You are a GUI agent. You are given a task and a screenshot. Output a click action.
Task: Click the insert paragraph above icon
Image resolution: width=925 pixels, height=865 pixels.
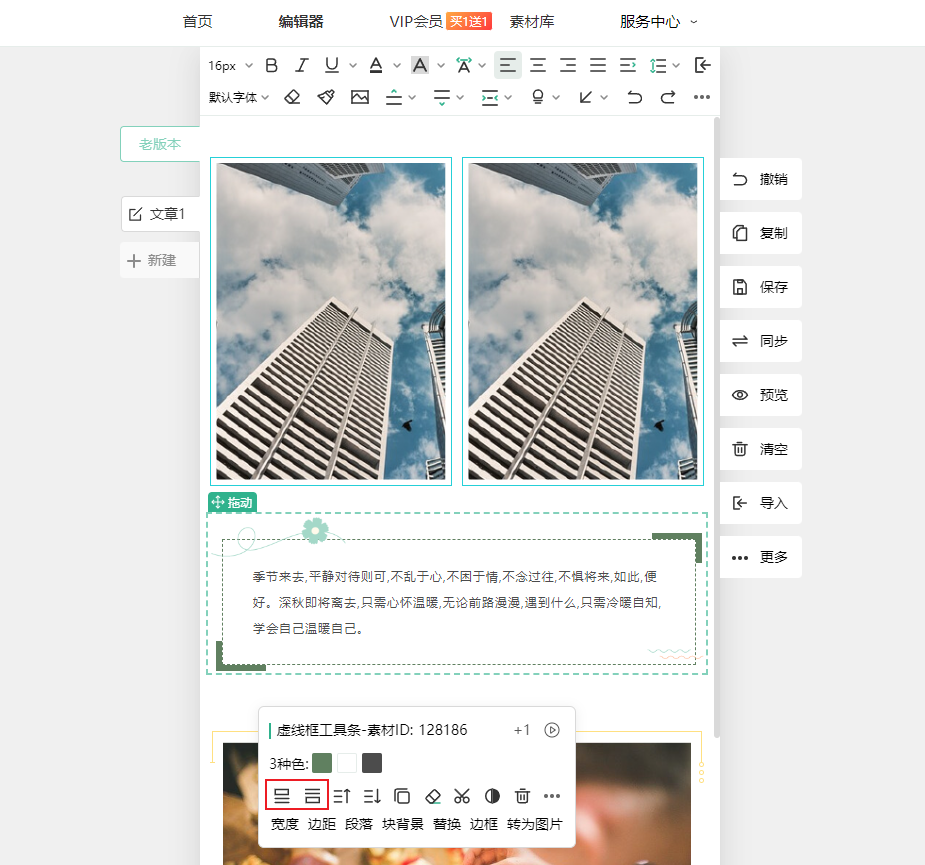point(342,796)
